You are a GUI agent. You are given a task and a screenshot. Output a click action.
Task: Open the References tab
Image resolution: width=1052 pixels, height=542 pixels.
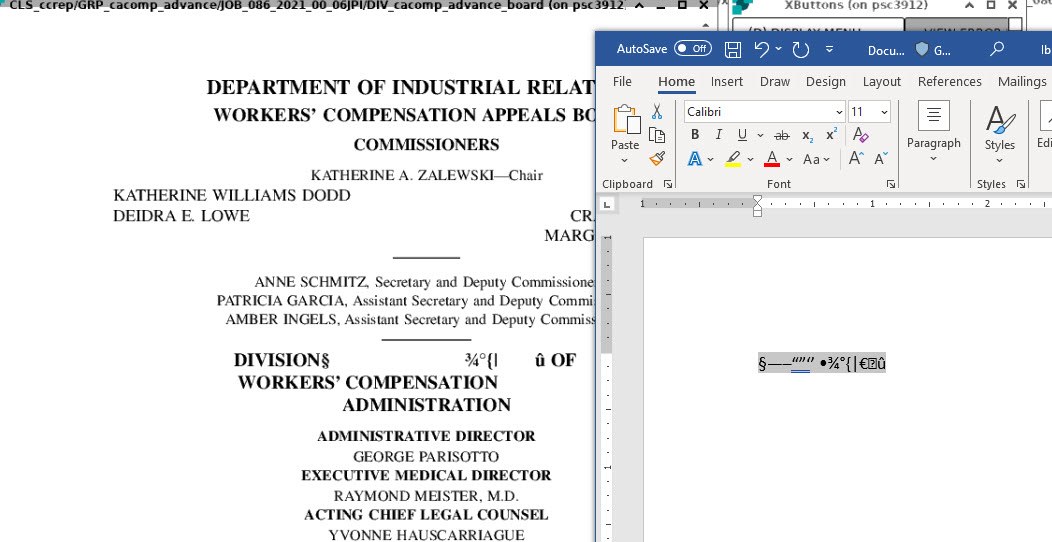point(949,81)
